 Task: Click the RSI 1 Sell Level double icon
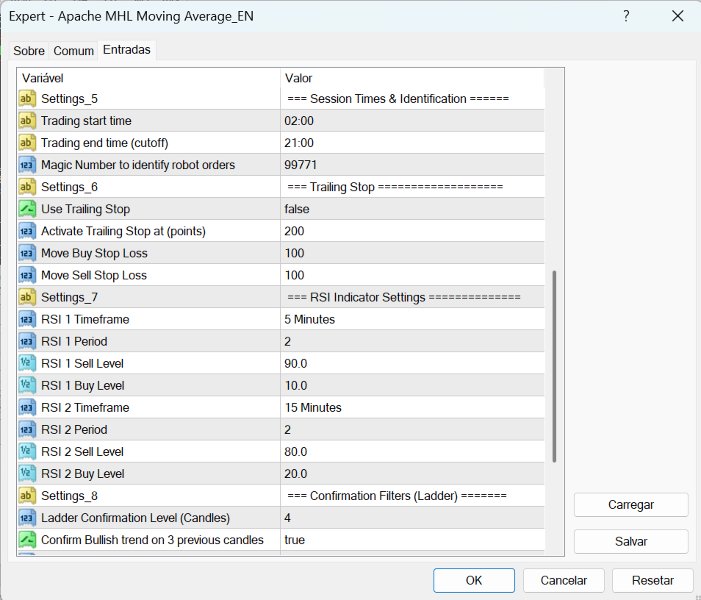(x=27, y=363)
